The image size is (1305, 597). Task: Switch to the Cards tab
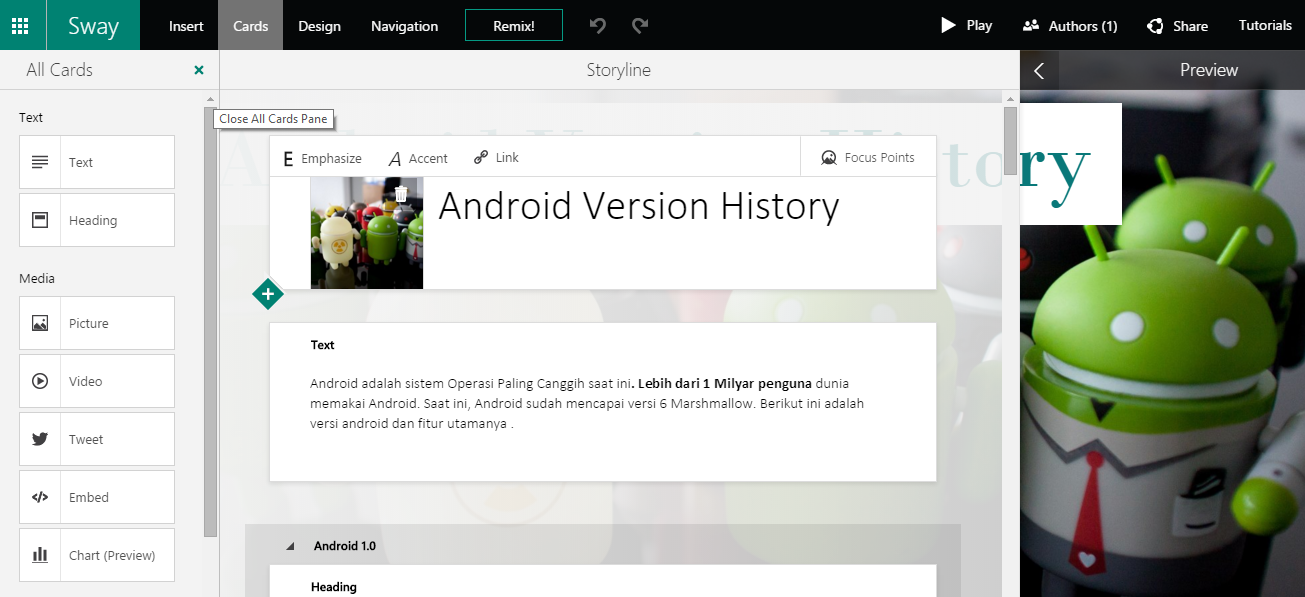pos(250,26)
